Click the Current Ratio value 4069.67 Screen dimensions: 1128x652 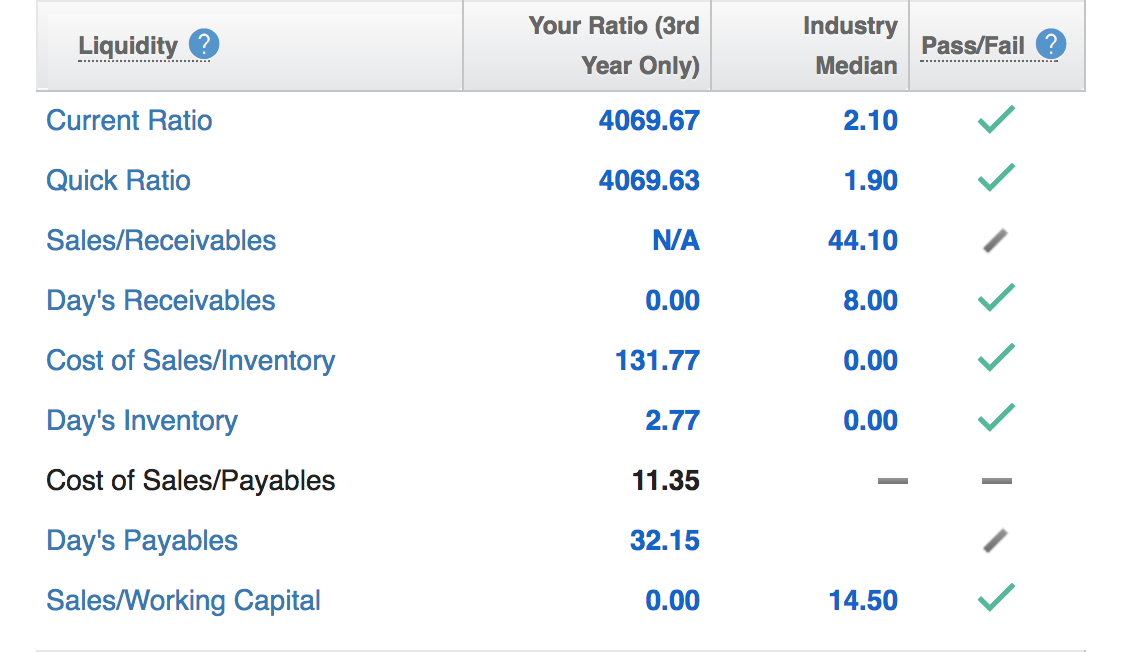[x=649, y=121]
